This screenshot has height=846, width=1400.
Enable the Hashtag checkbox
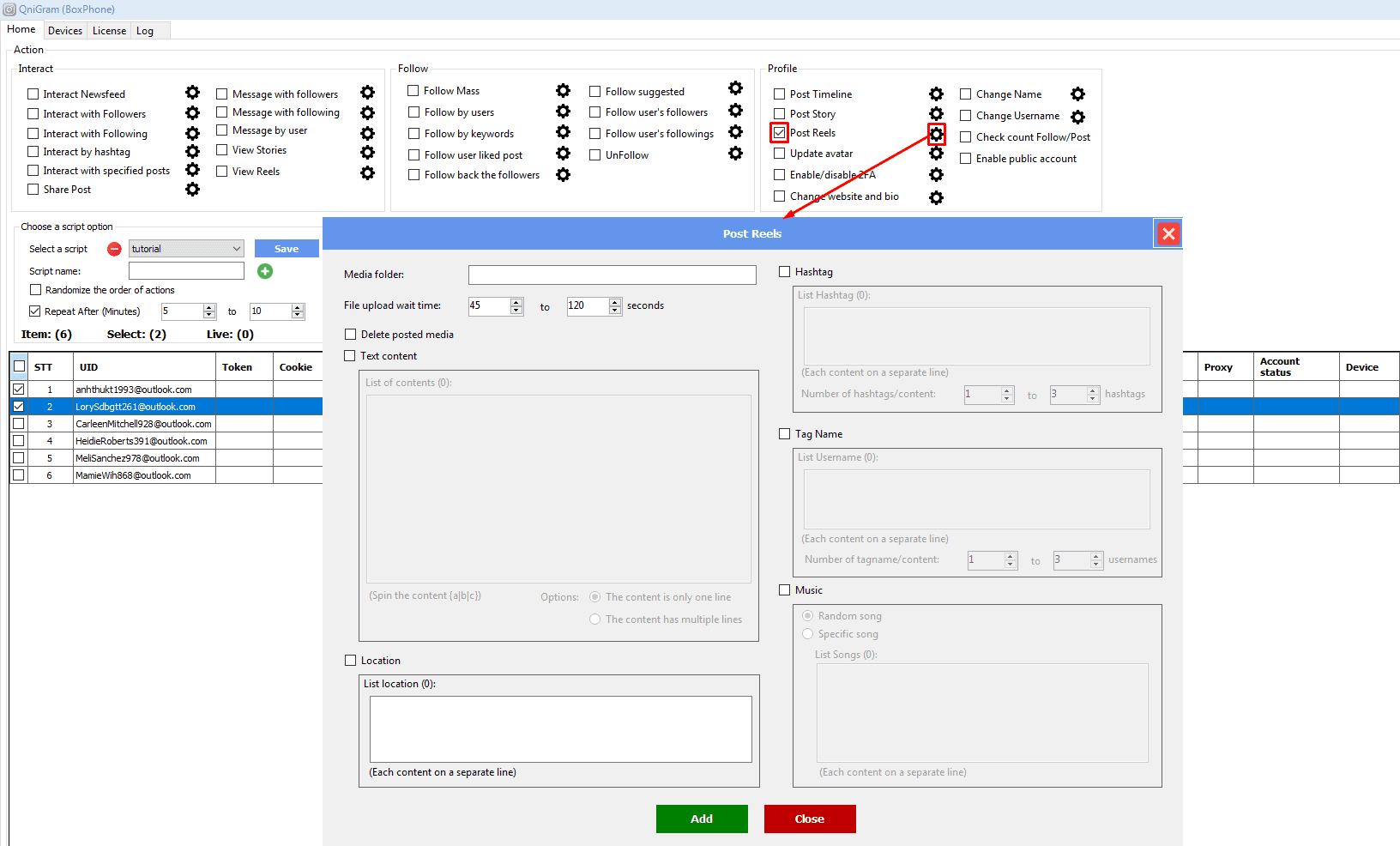click(784, 272)
